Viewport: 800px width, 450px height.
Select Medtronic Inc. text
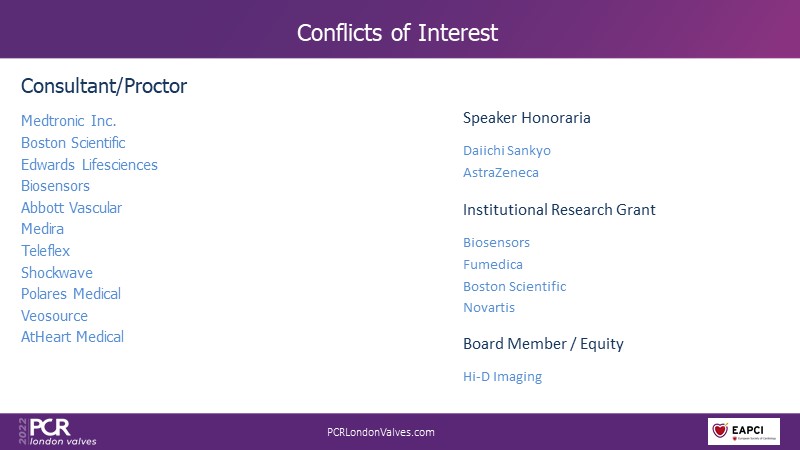[x=68, y=121]
